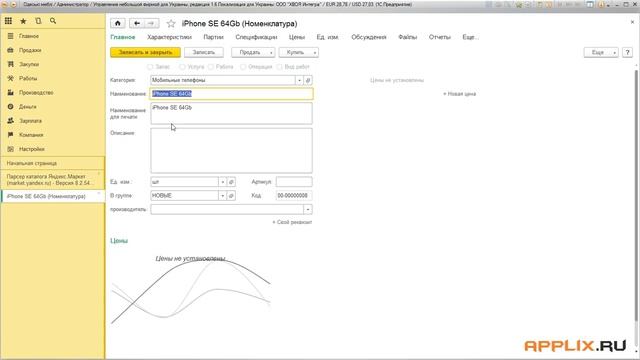Expand the Еще... tab overflow
640x360 pixels.
coord(470,37)
